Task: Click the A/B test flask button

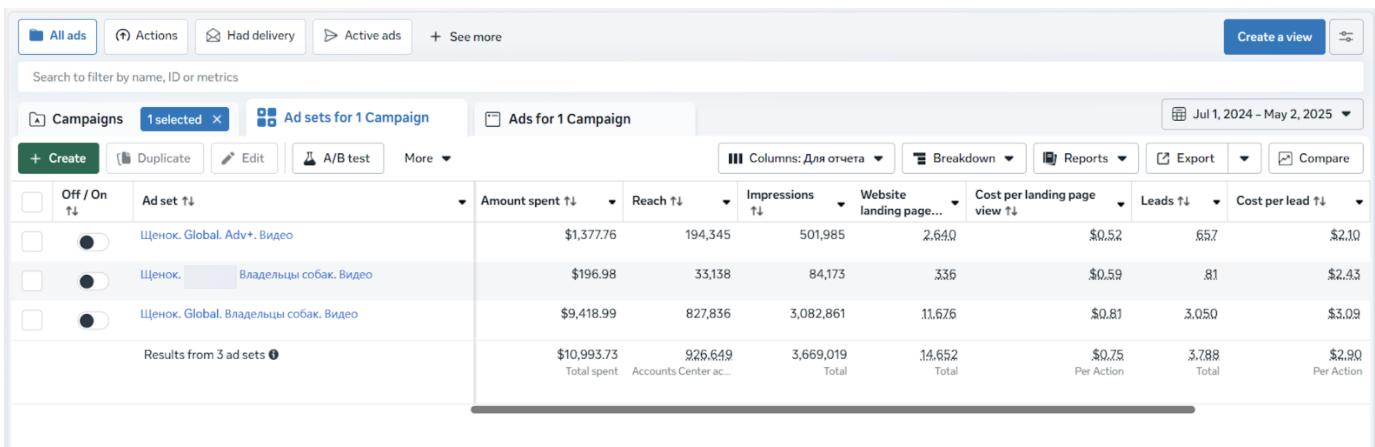Action: (338, 158)
